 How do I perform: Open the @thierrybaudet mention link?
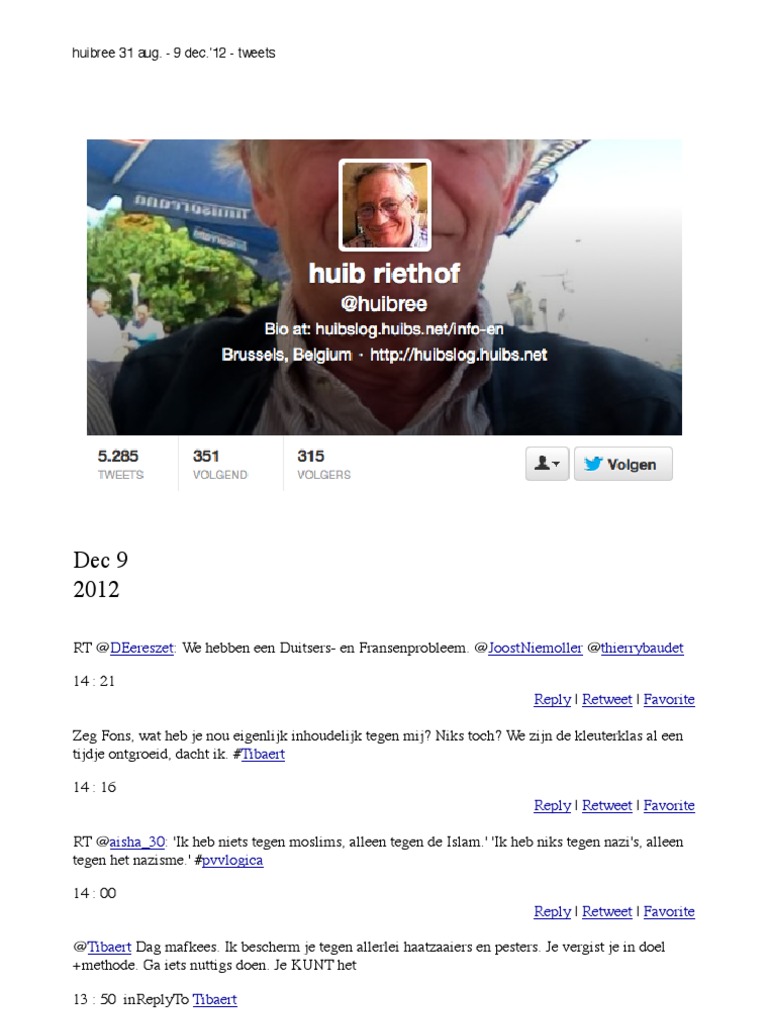pos(642,648)
